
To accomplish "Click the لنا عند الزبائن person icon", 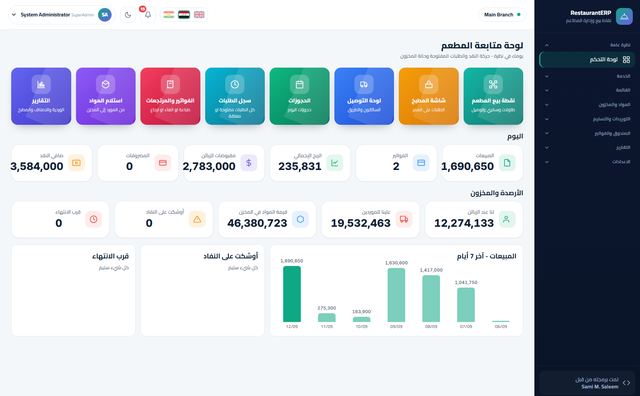I will [x=507, y=219].
